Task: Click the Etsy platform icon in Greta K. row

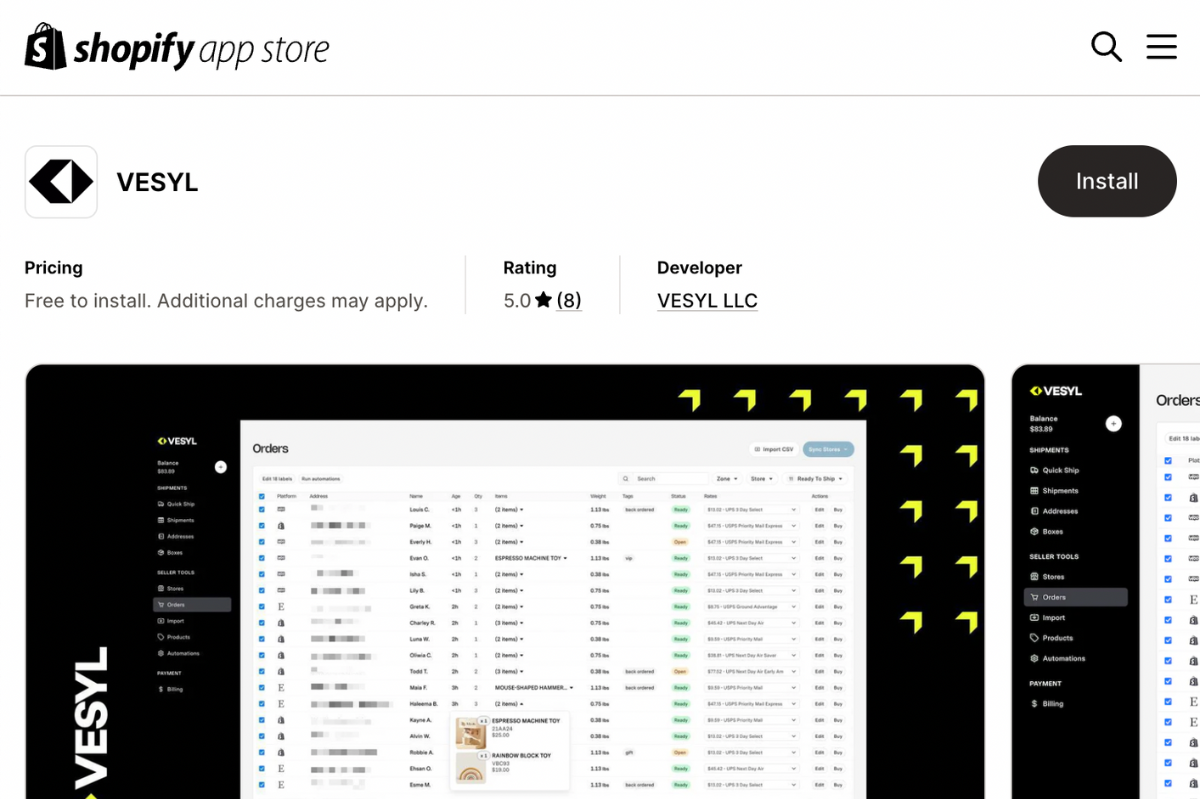Action: pyautogui.click(x=281, y=607)
